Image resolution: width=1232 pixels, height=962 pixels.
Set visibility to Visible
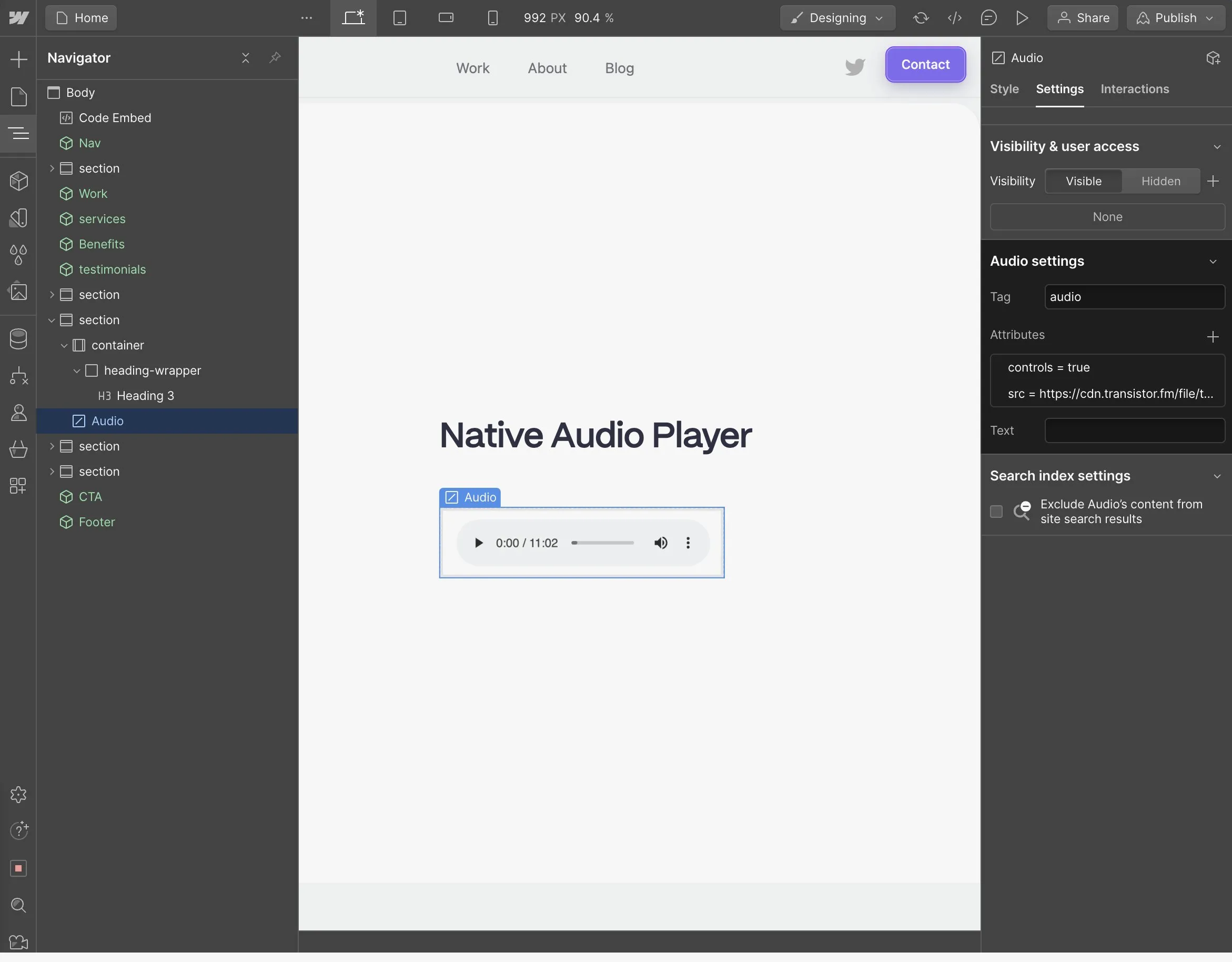pyautogui.click(x=1084, y=181)
